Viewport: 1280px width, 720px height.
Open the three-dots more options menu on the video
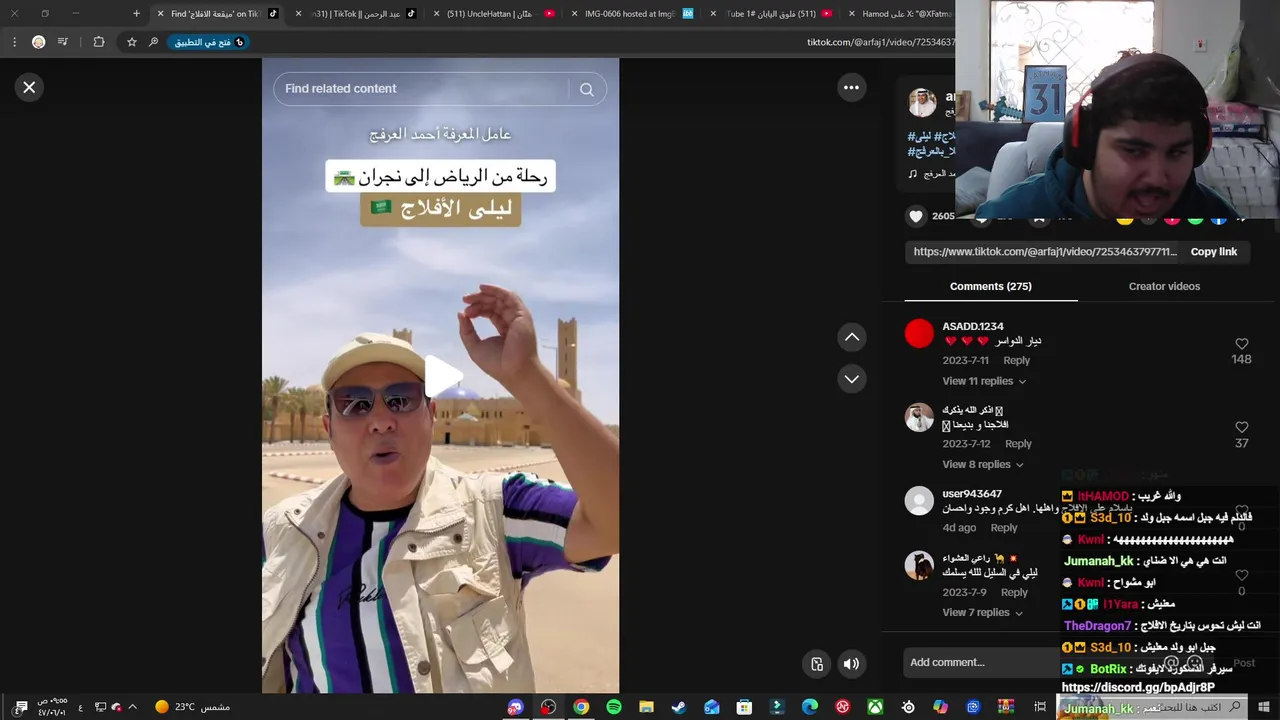coord(851,87)
